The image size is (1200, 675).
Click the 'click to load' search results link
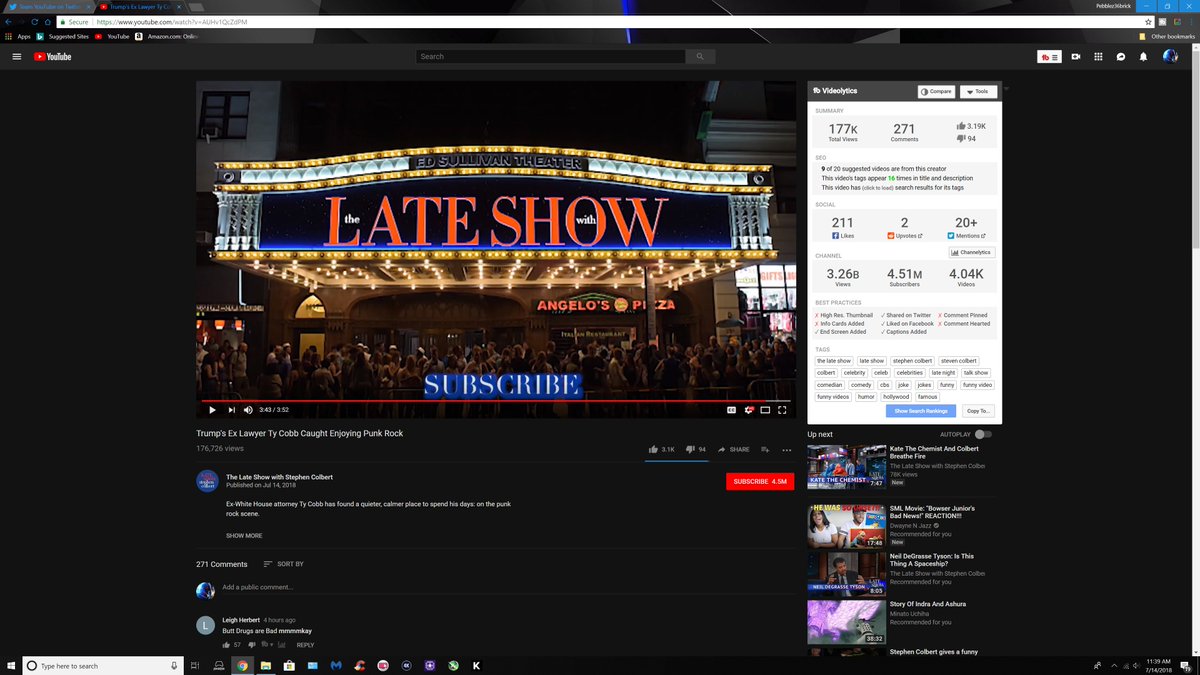[879, 188]
